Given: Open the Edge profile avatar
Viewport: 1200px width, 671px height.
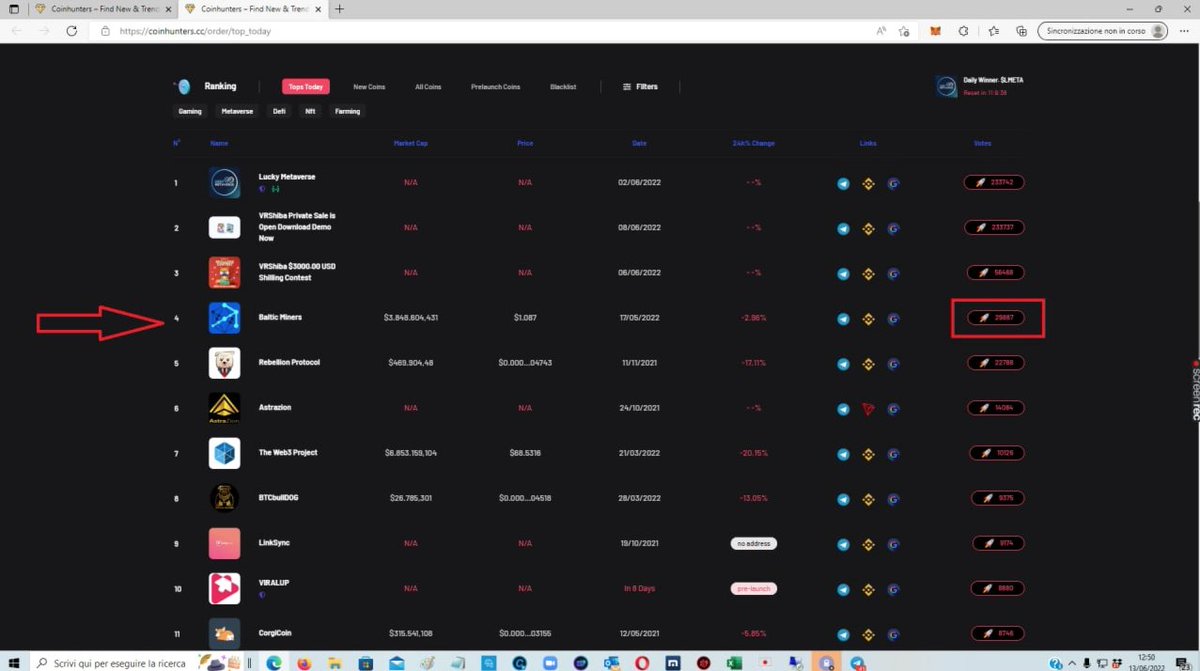Looking at the screenshot, I should click(1158, 31).
